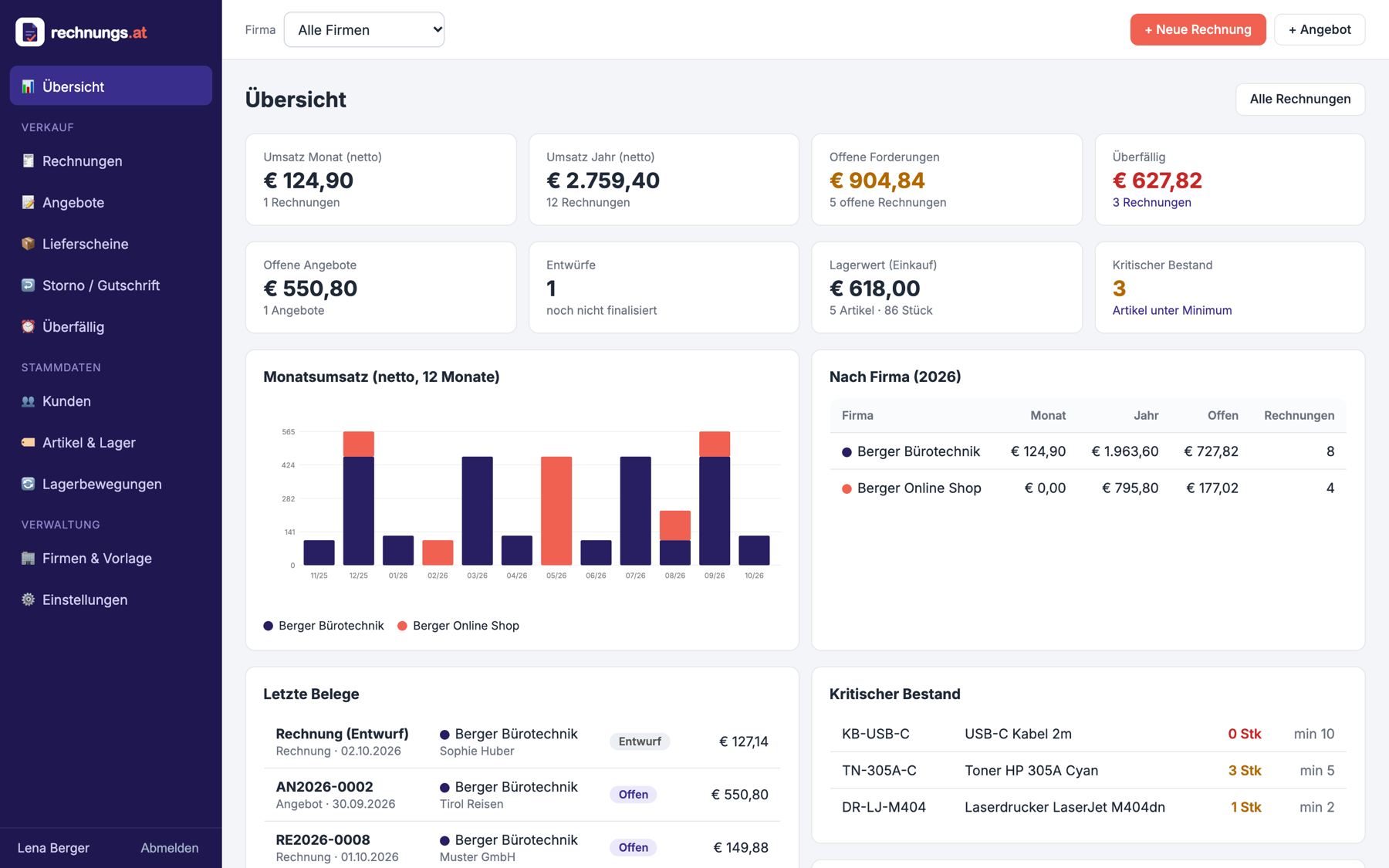The image size is (1389, 868).
Task: Click the + Angebot button
Action: click(x=1320, y=29)
